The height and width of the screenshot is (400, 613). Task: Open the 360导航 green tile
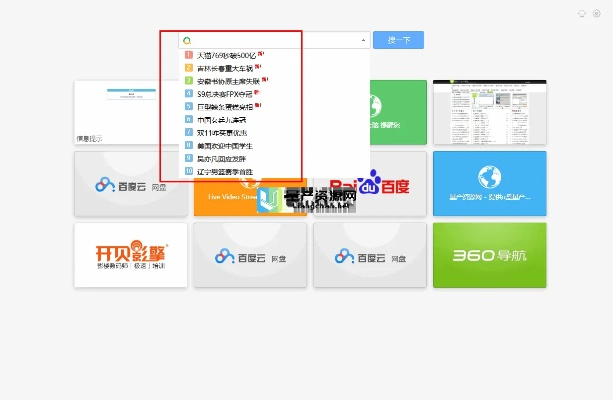click(489, 255)
